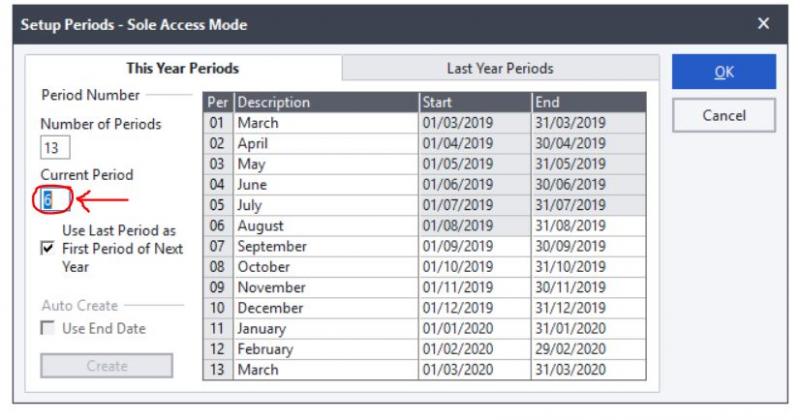Select the August description cell
This screenshot has height=420, width=800.
pyautogui.click(x=326, y=226)
